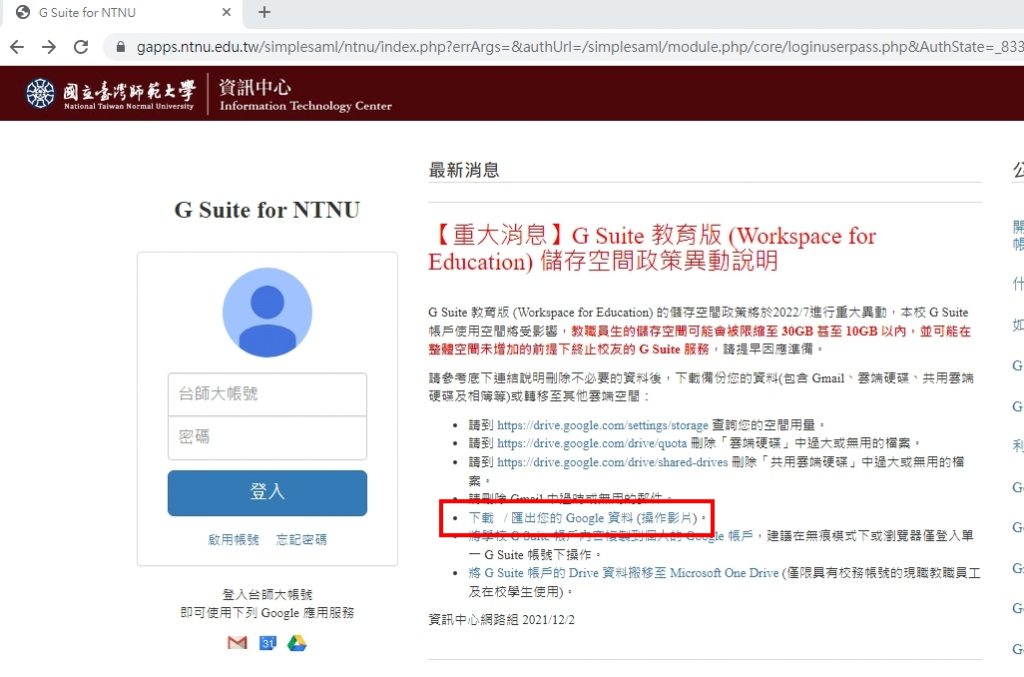Click the blue user avatar icon
Viewport: 1024px width, 677px height.
point(267,313)
